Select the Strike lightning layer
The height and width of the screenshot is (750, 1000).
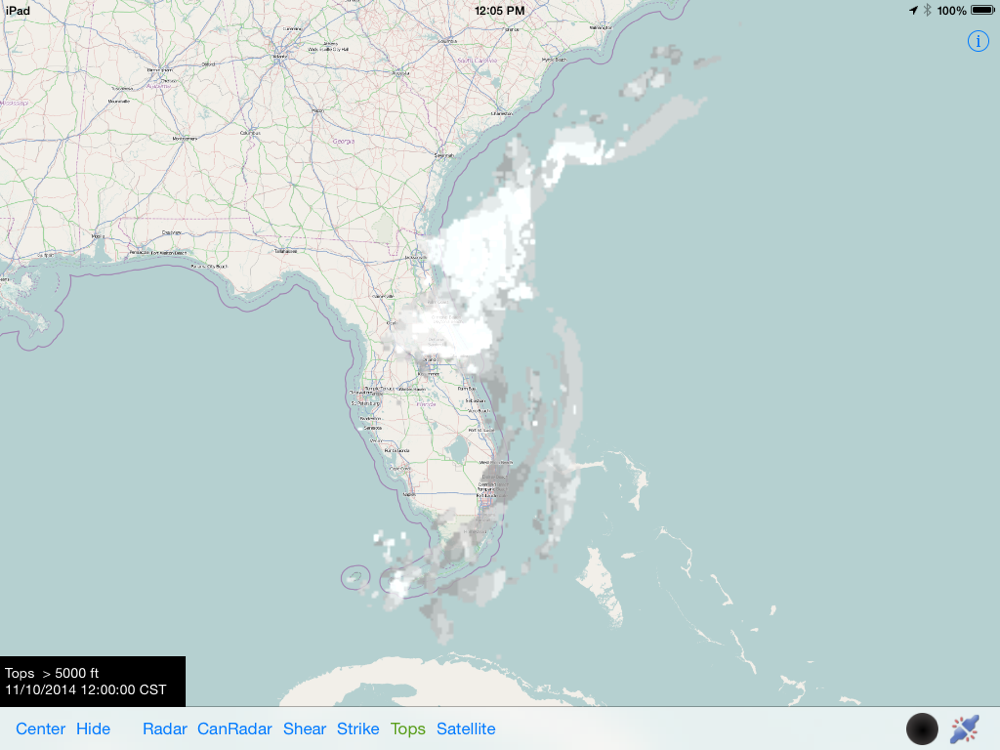358,728
